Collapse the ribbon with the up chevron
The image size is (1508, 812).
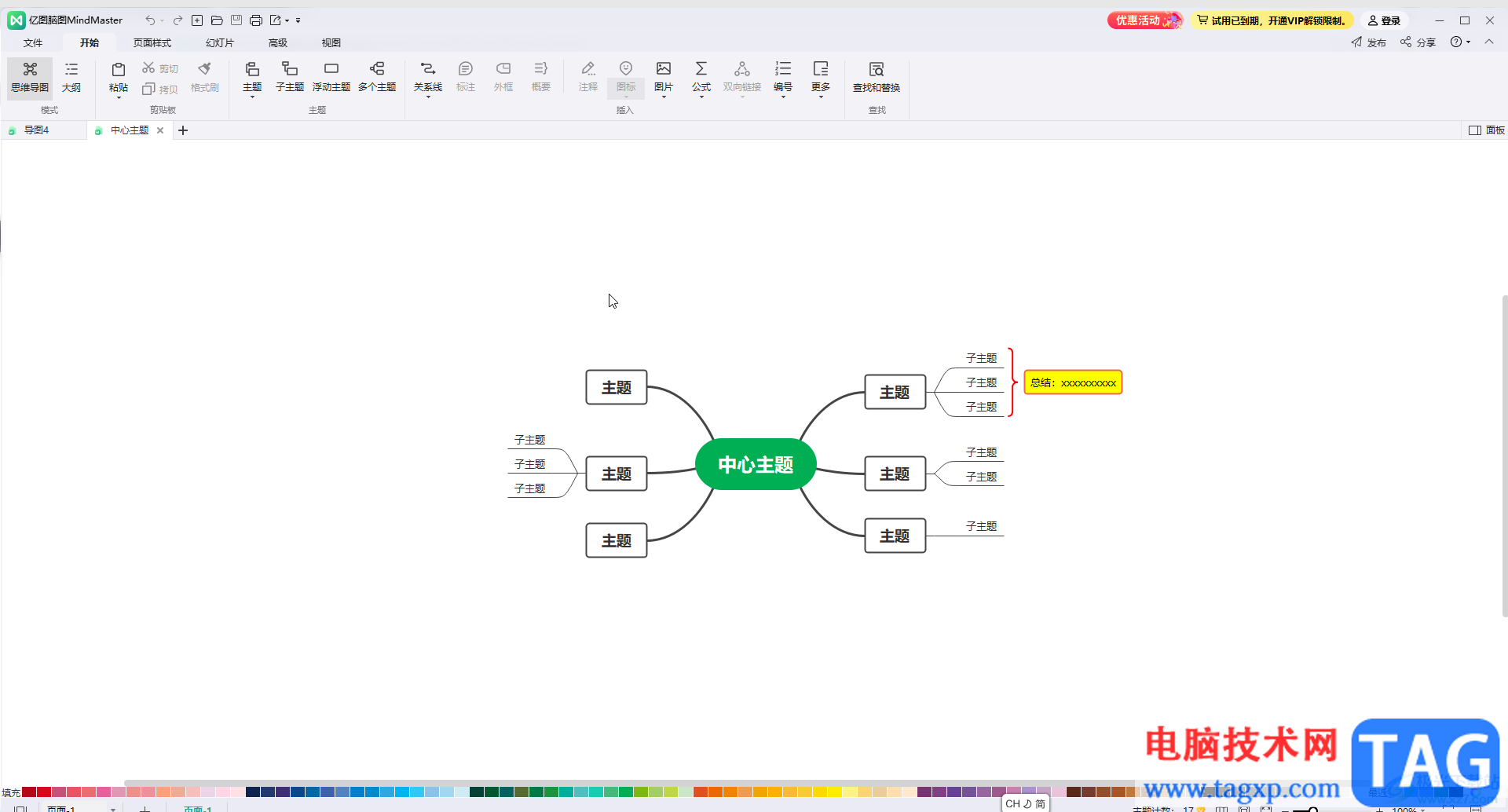(1489, 42)
